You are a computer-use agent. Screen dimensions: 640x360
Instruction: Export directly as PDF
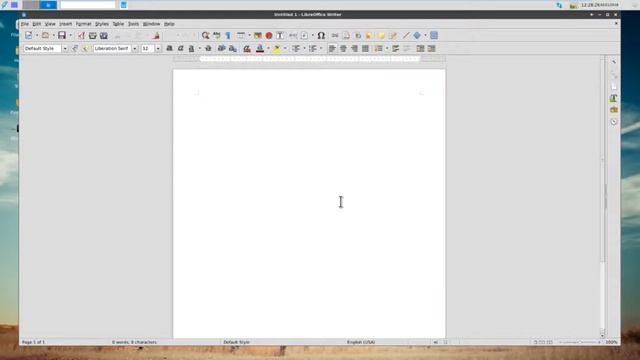pos(82,36)
